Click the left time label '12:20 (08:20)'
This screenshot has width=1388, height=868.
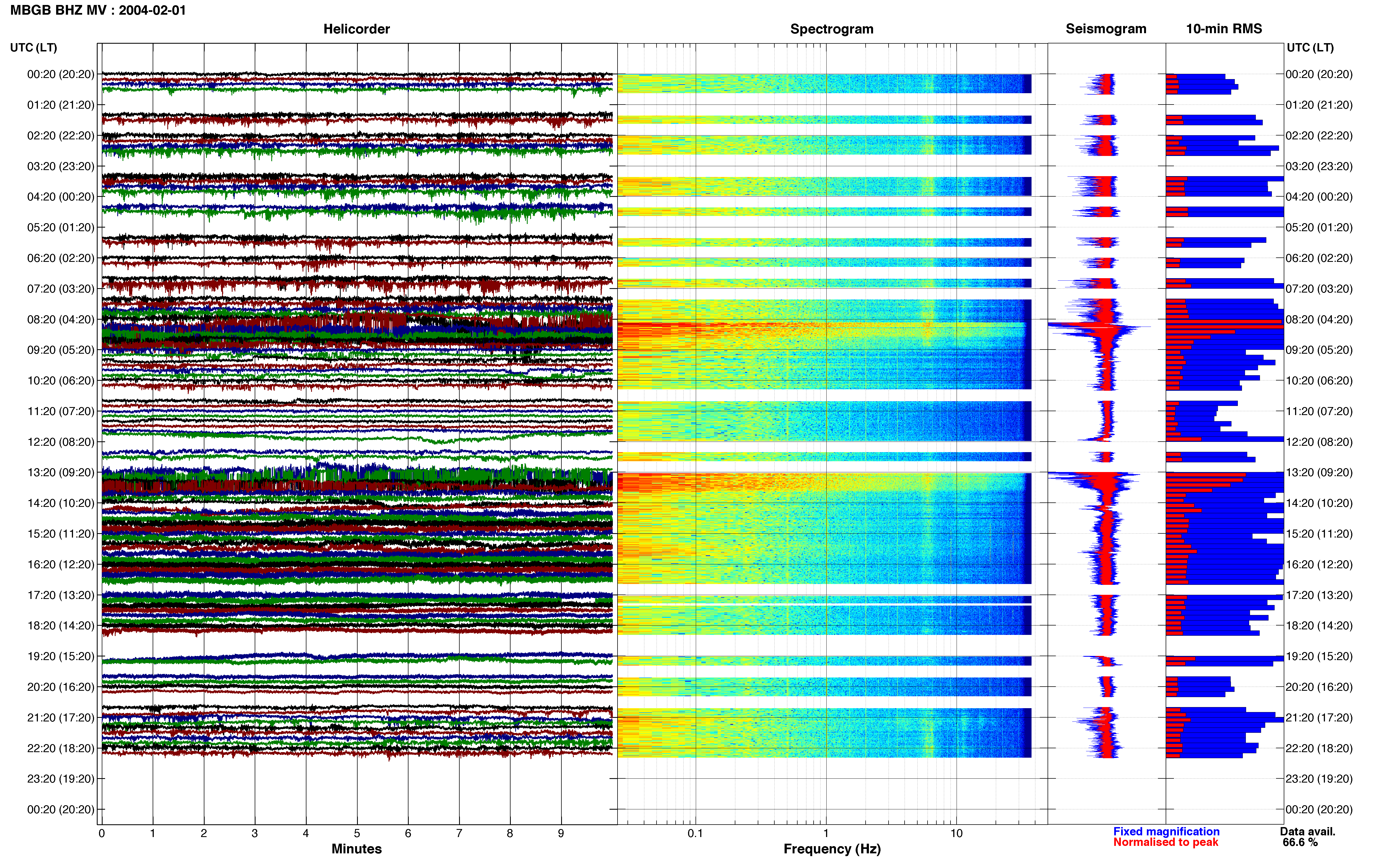[61, 442]
